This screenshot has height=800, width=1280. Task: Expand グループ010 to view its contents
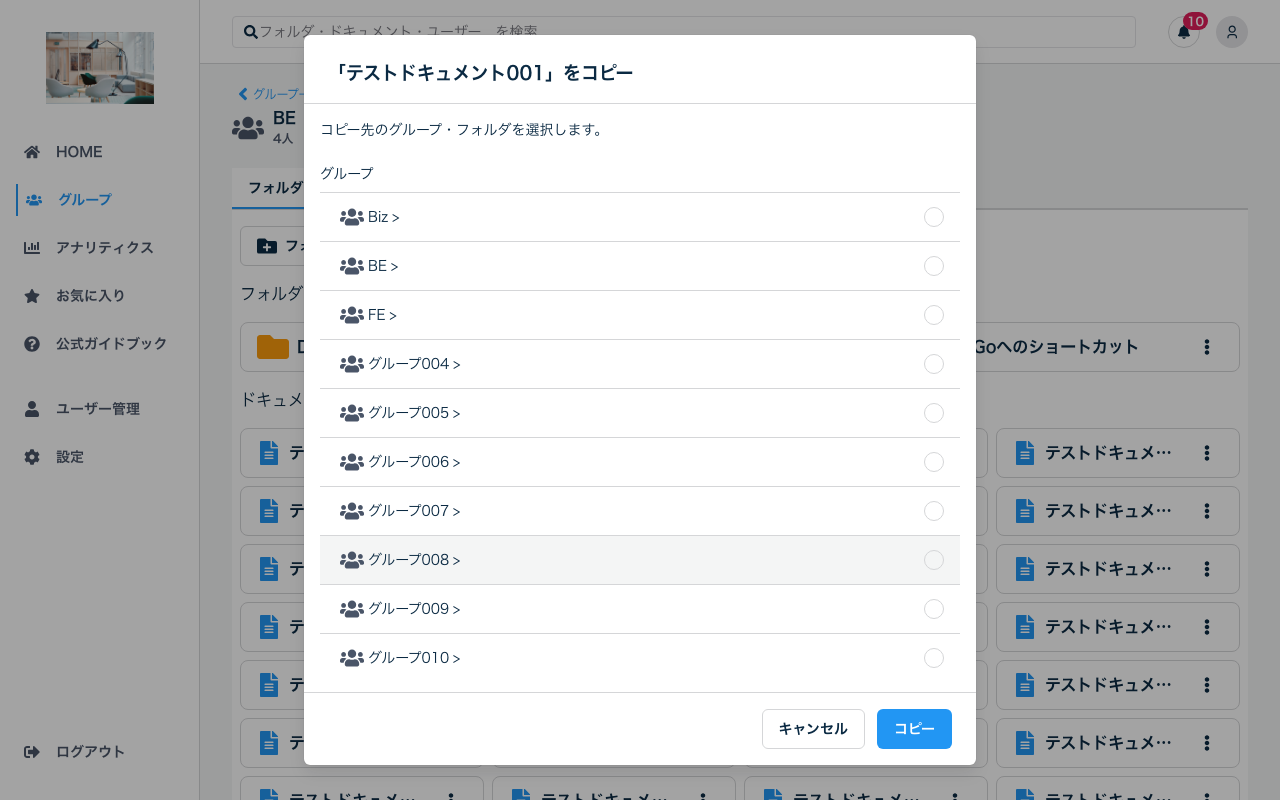point(456,658)
